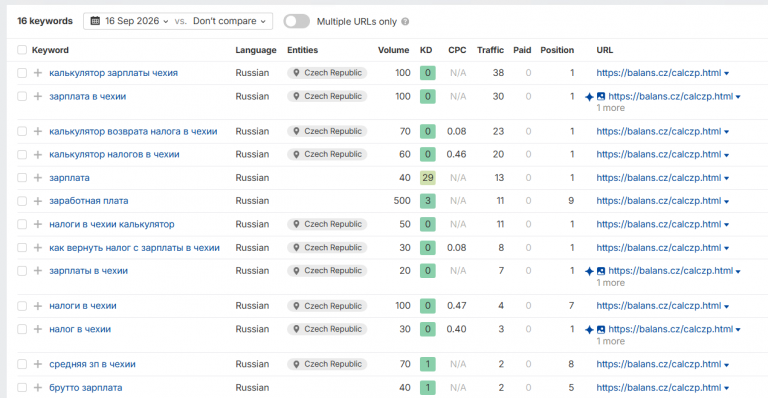Click the plus icon for налоги в чехии
This screenshot has height=398, width=768.
pyautogui.click(x=38, y=306)
